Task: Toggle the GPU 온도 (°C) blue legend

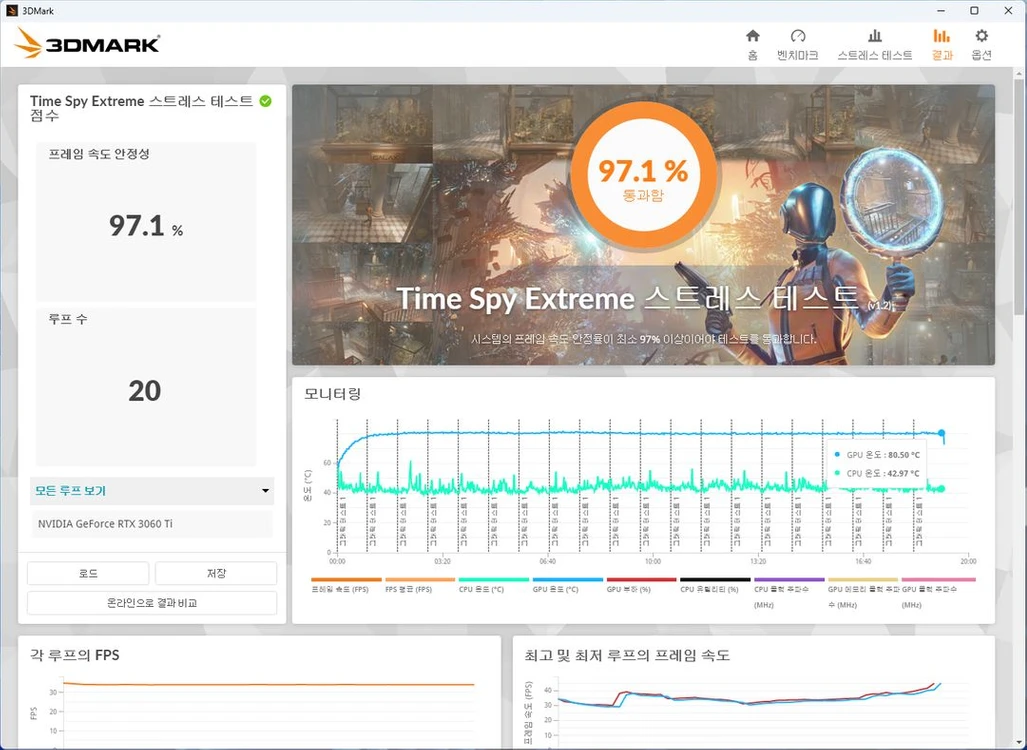Action: pyautogui.click(x=567, y=585)
